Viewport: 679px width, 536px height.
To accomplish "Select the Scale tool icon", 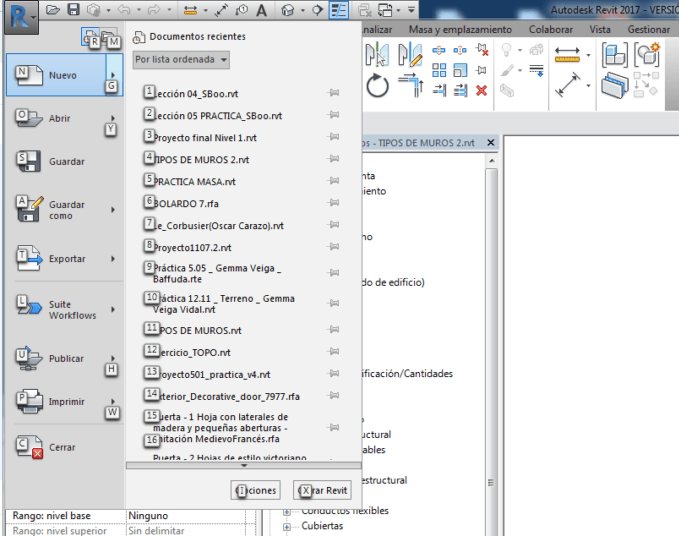I will (x=460, y=70).
